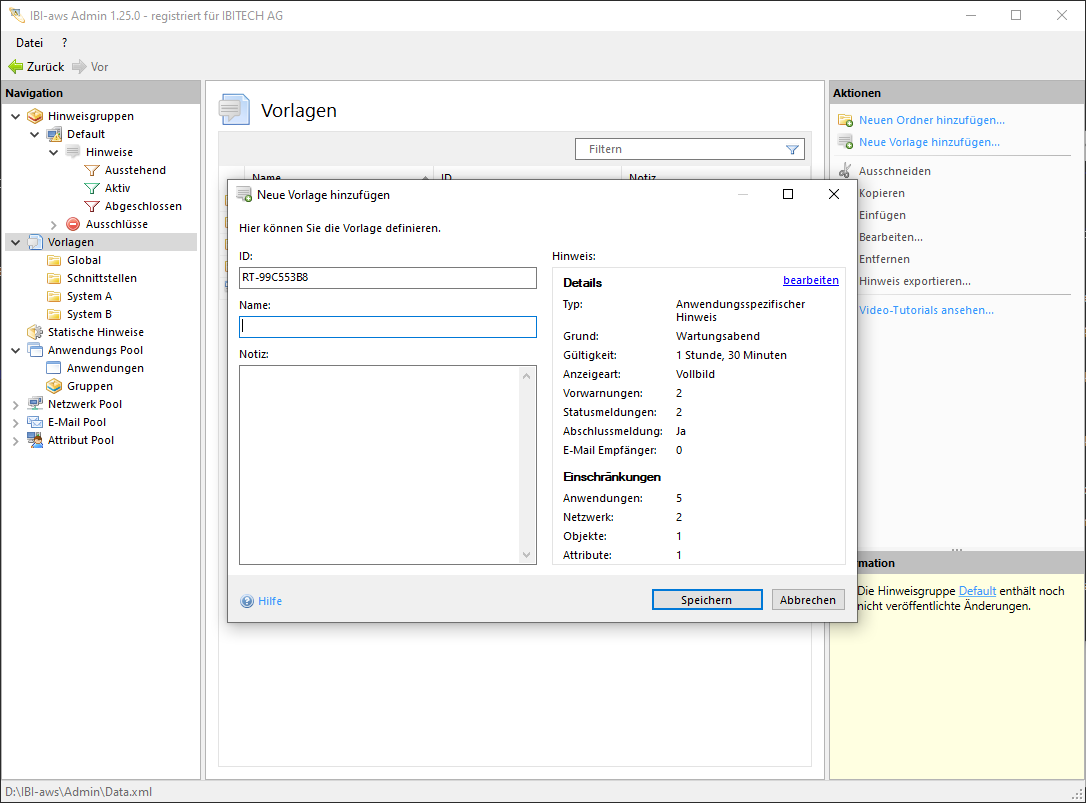The width and height of the screenshot is (1086, 803).
Task: Click the Gruppen icon in Anwendungs Pool
Action: [54, 386]
